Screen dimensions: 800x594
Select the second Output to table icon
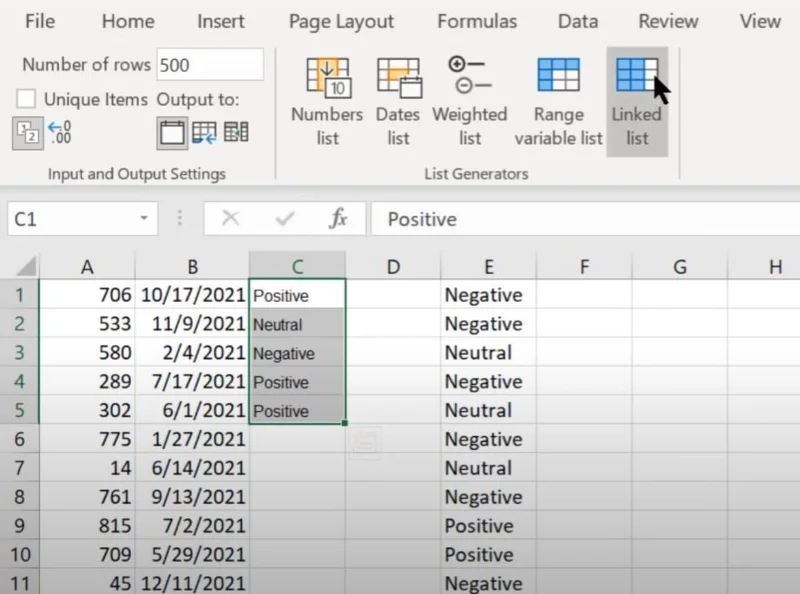pos(204,133)
